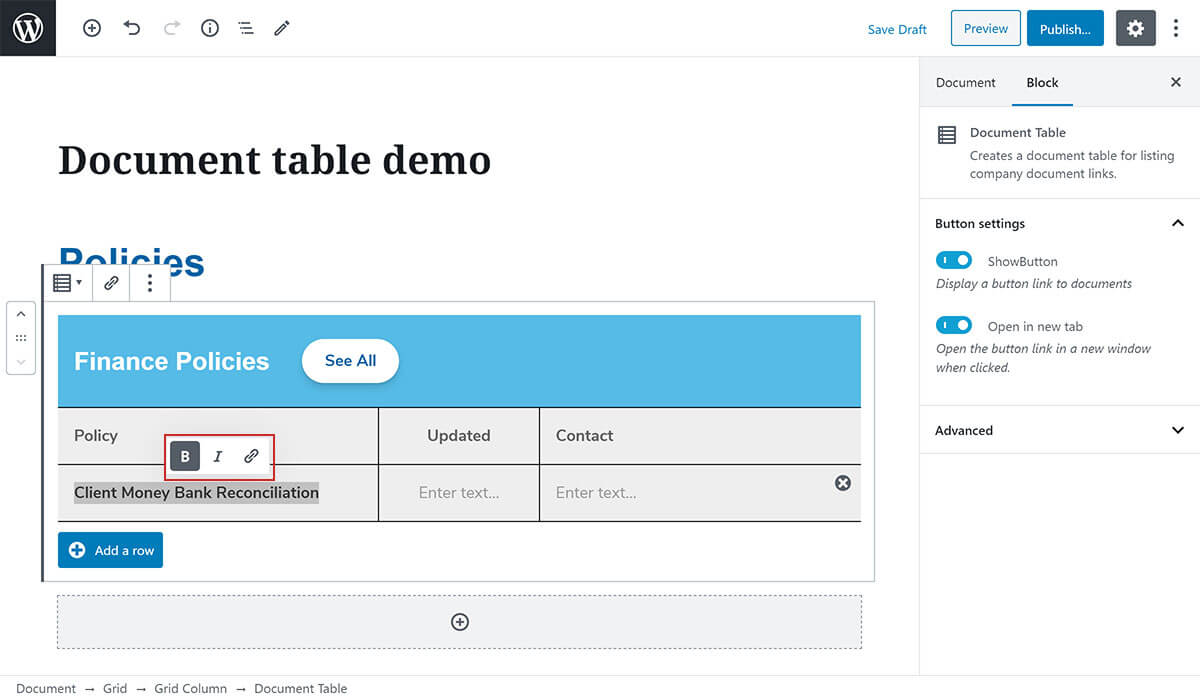Screen dimensions: 1200x700
Task: Apply italic formatting to selected text
Action: [x=218, y=457]
